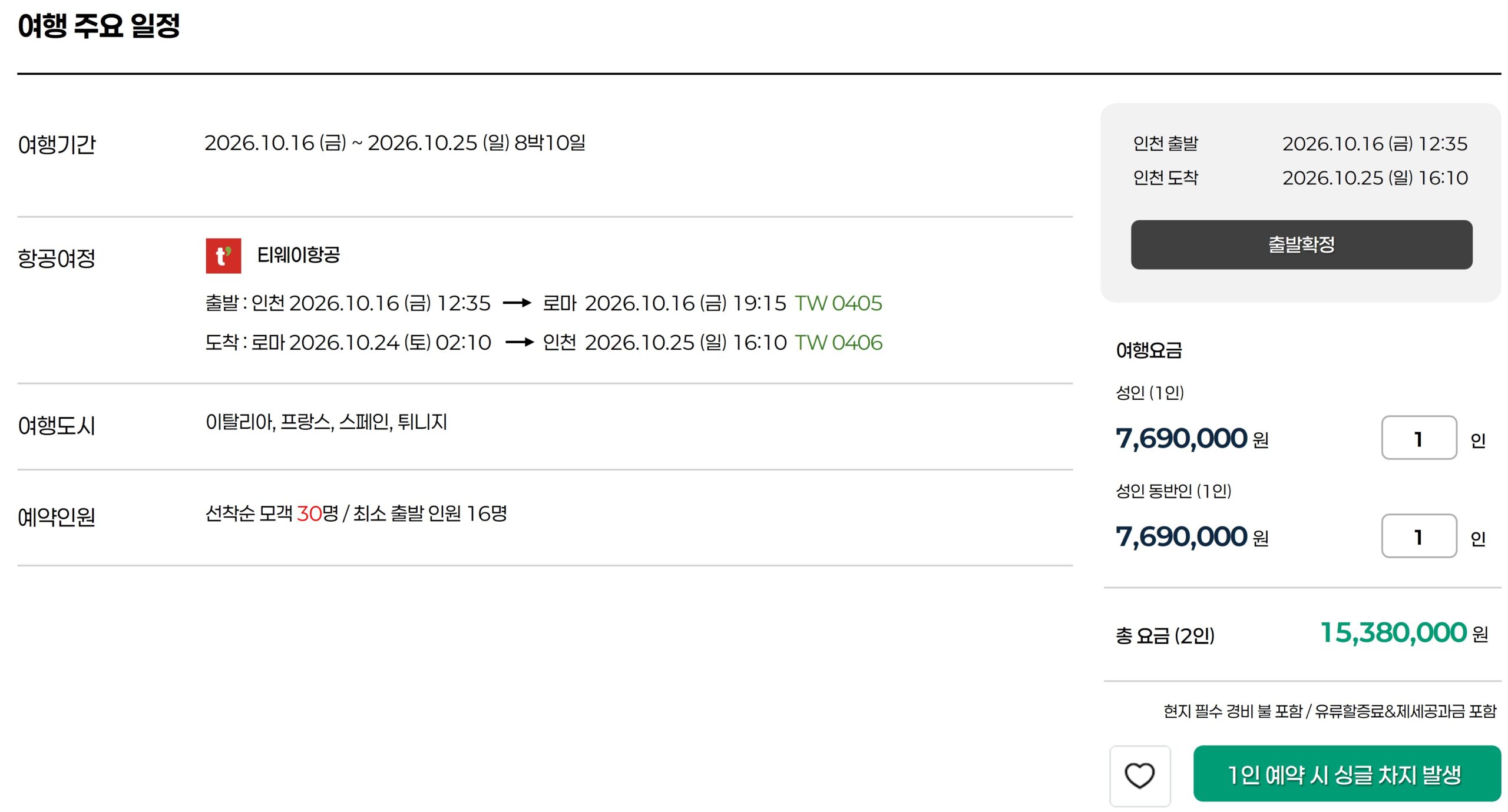
Task: Click the red T'way airline logo
Action: [223, 256]
